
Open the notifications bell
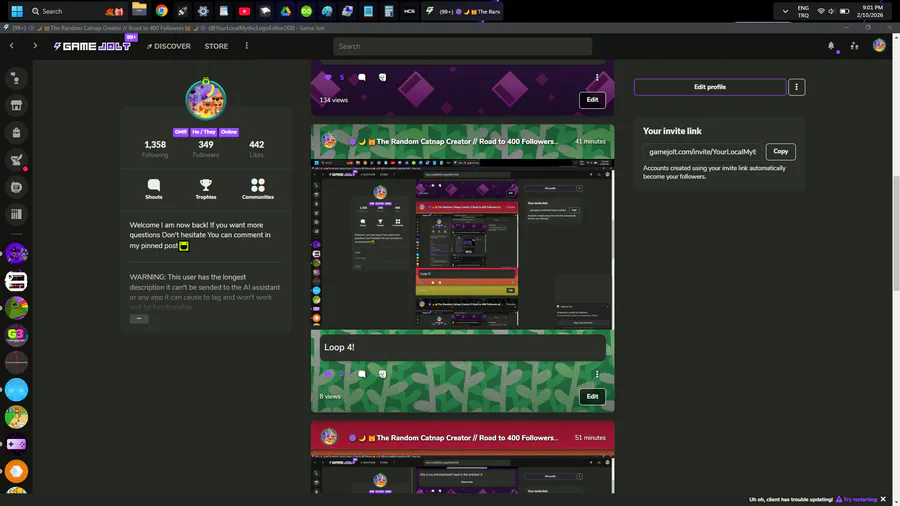(x=831, y=46)
